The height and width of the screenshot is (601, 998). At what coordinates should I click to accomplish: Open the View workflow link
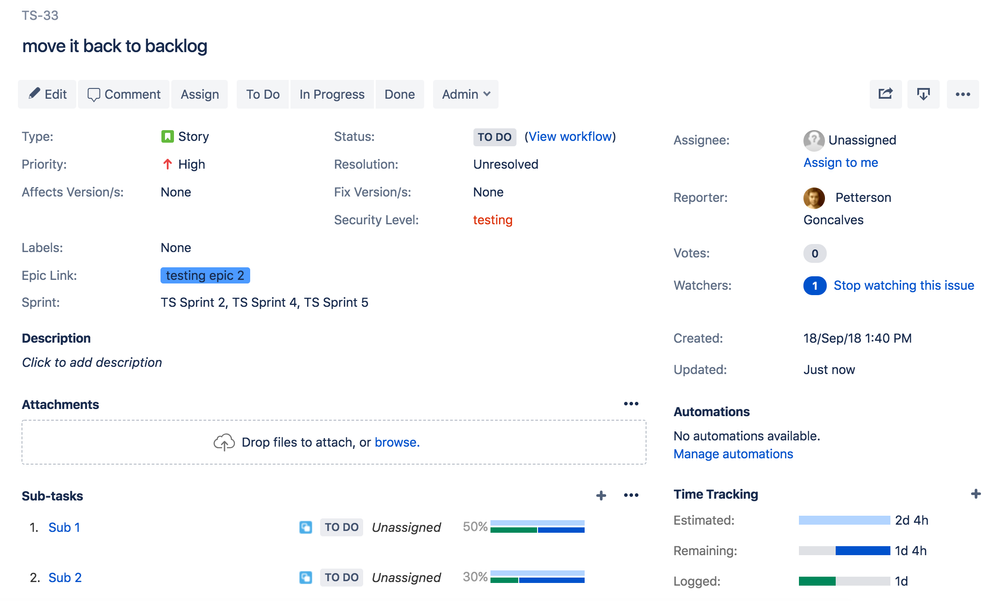click(x=570, y=136)
